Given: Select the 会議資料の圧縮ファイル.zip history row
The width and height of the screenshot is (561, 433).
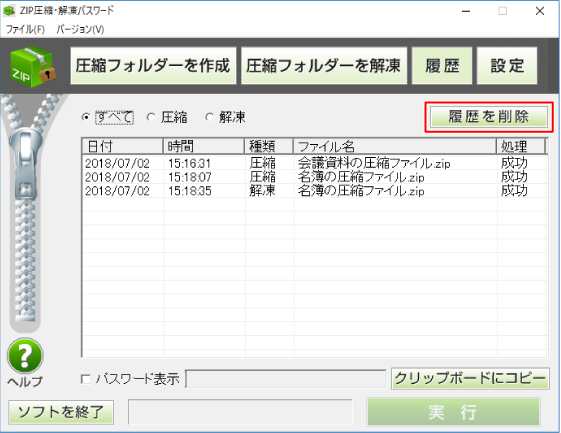Looking at the screenshot, I should click(x=315, y=164).
